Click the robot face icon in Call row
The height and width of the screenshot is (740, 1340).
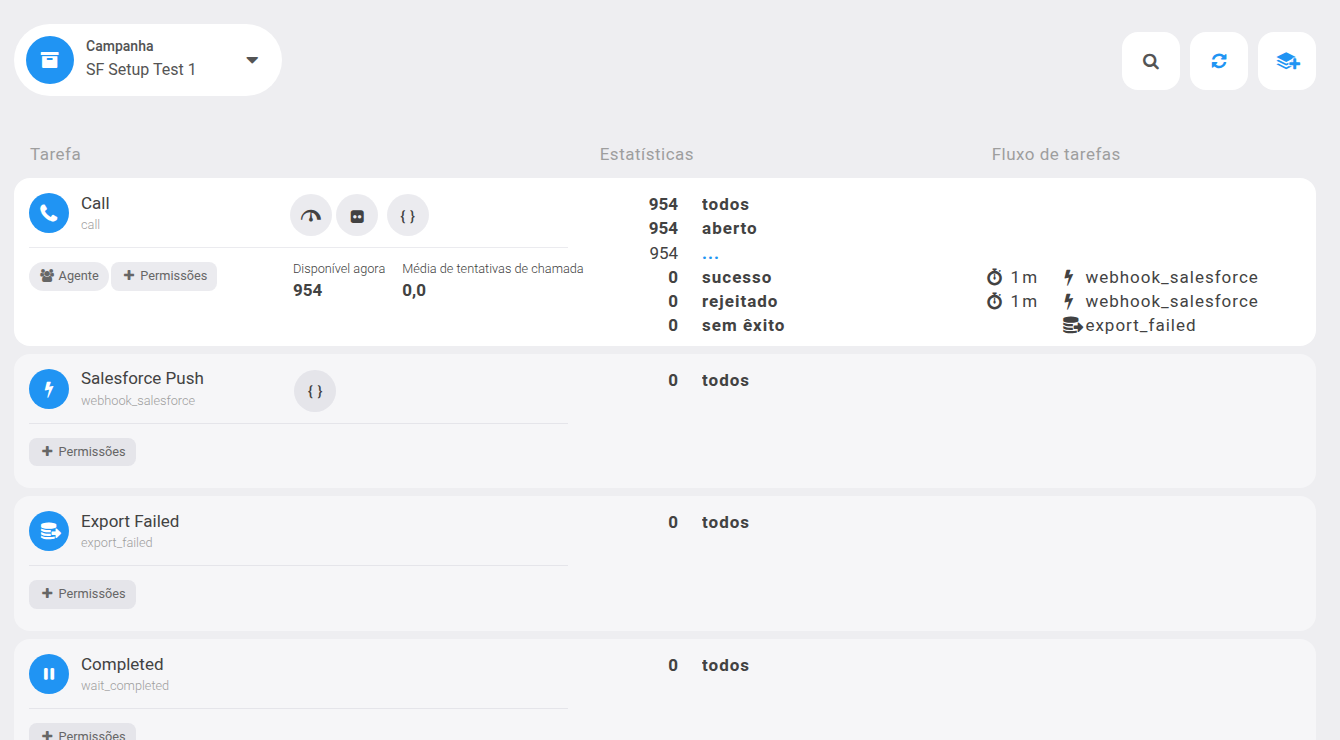click(357, 215)
